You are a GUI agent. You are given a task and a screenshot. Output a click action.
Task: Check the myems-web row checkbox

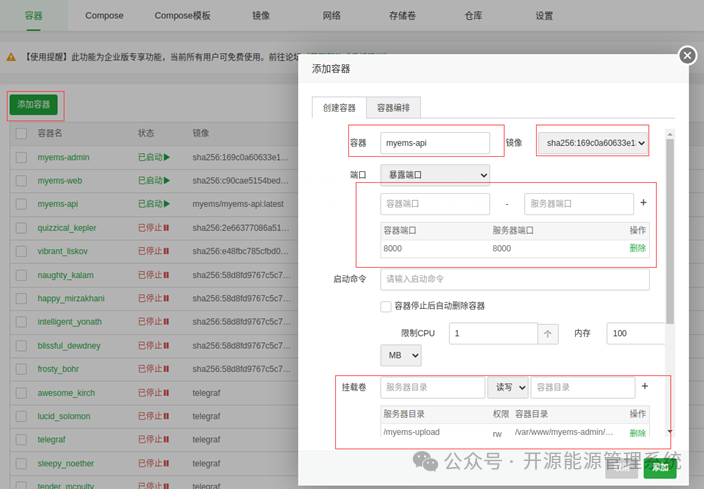(21, 181)
